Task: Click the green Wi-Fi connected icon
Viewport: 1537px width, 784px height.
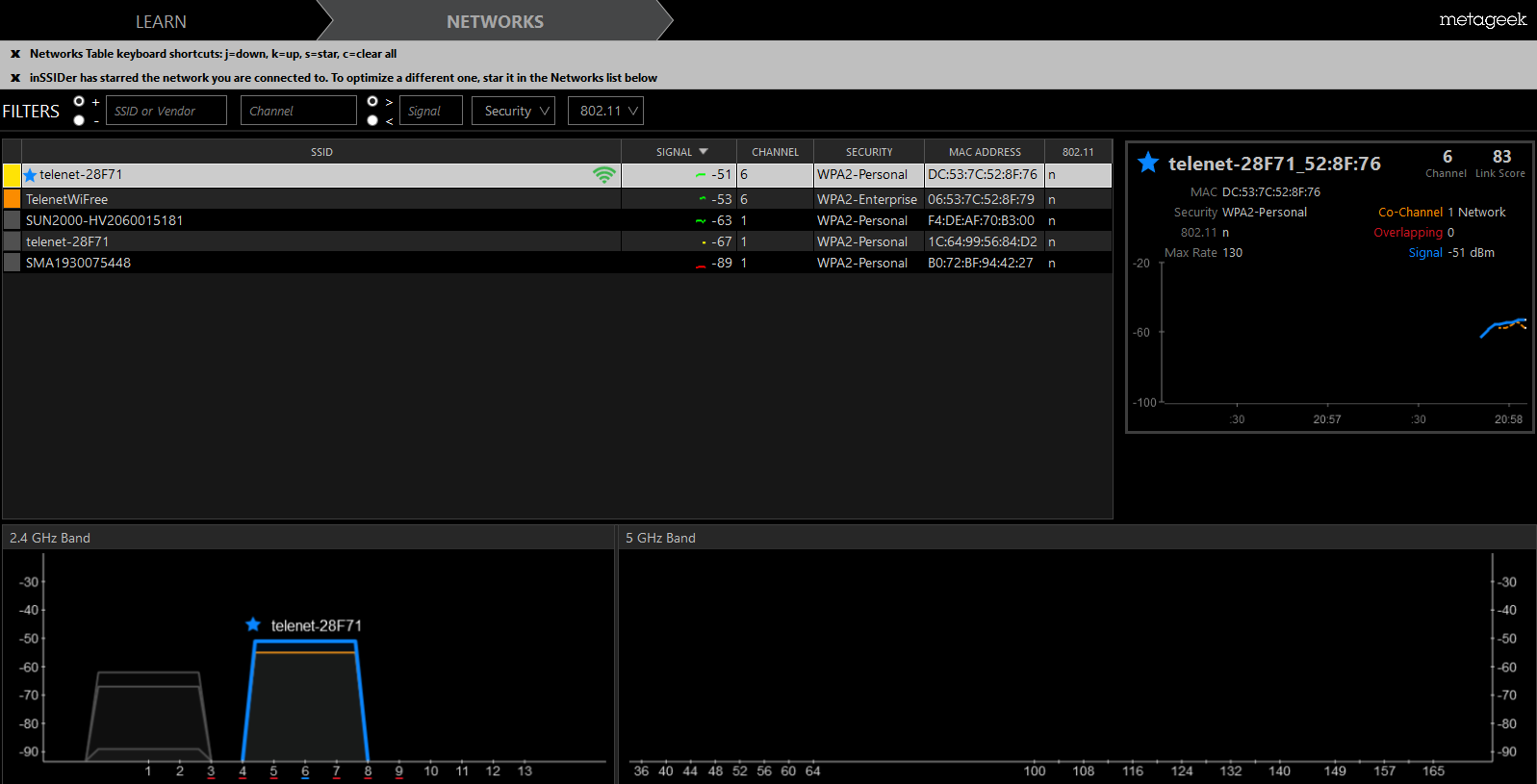Action: point(603,175)
